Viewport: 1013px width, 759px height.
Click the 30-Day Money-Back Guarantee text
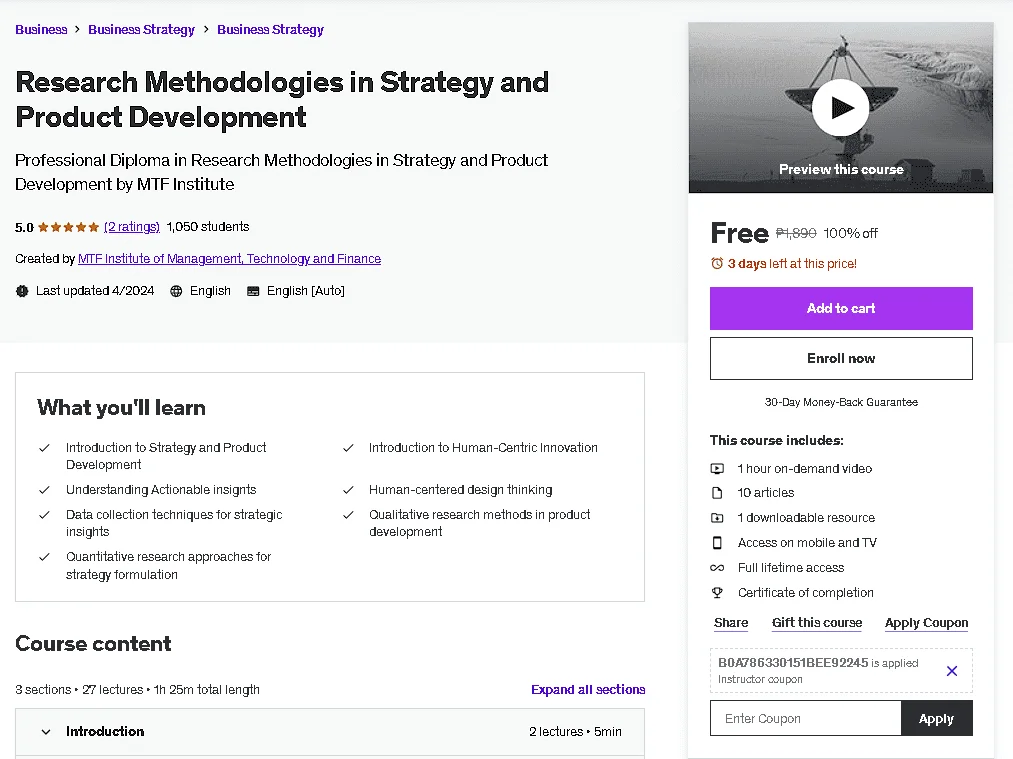(x=841, y=402)
